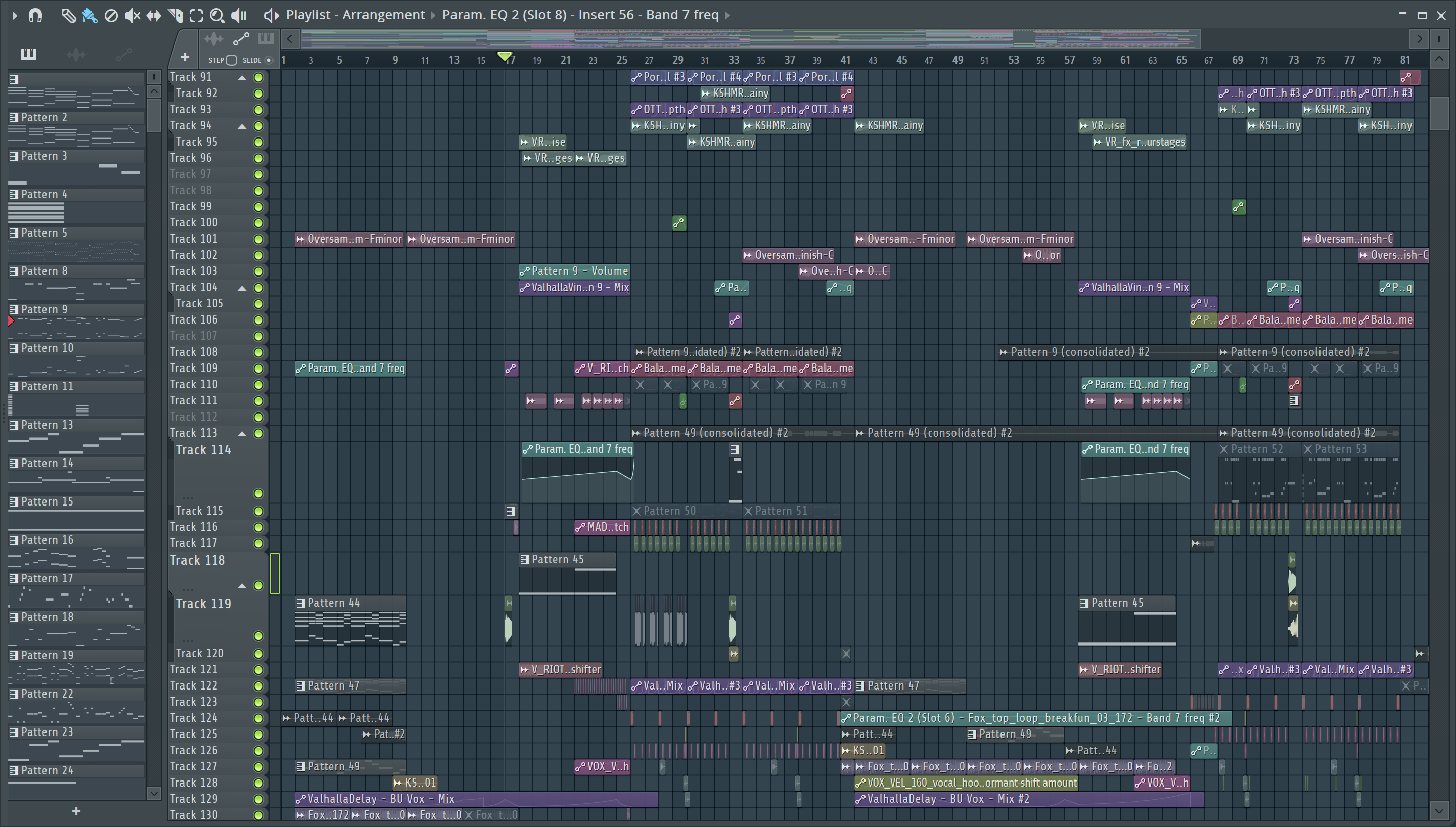The width and height of the screenshot is (1456, 827).
Task: Open the playlist options menu arrow
Action: (x=15, y=15)
